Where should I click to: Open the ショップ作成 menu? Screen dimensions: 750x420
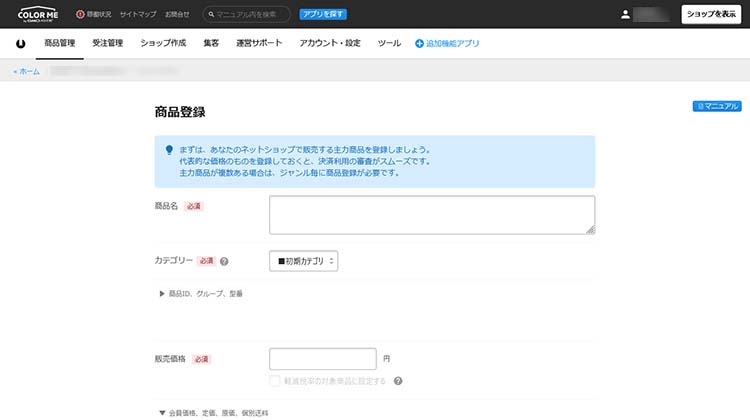[163, 43]
